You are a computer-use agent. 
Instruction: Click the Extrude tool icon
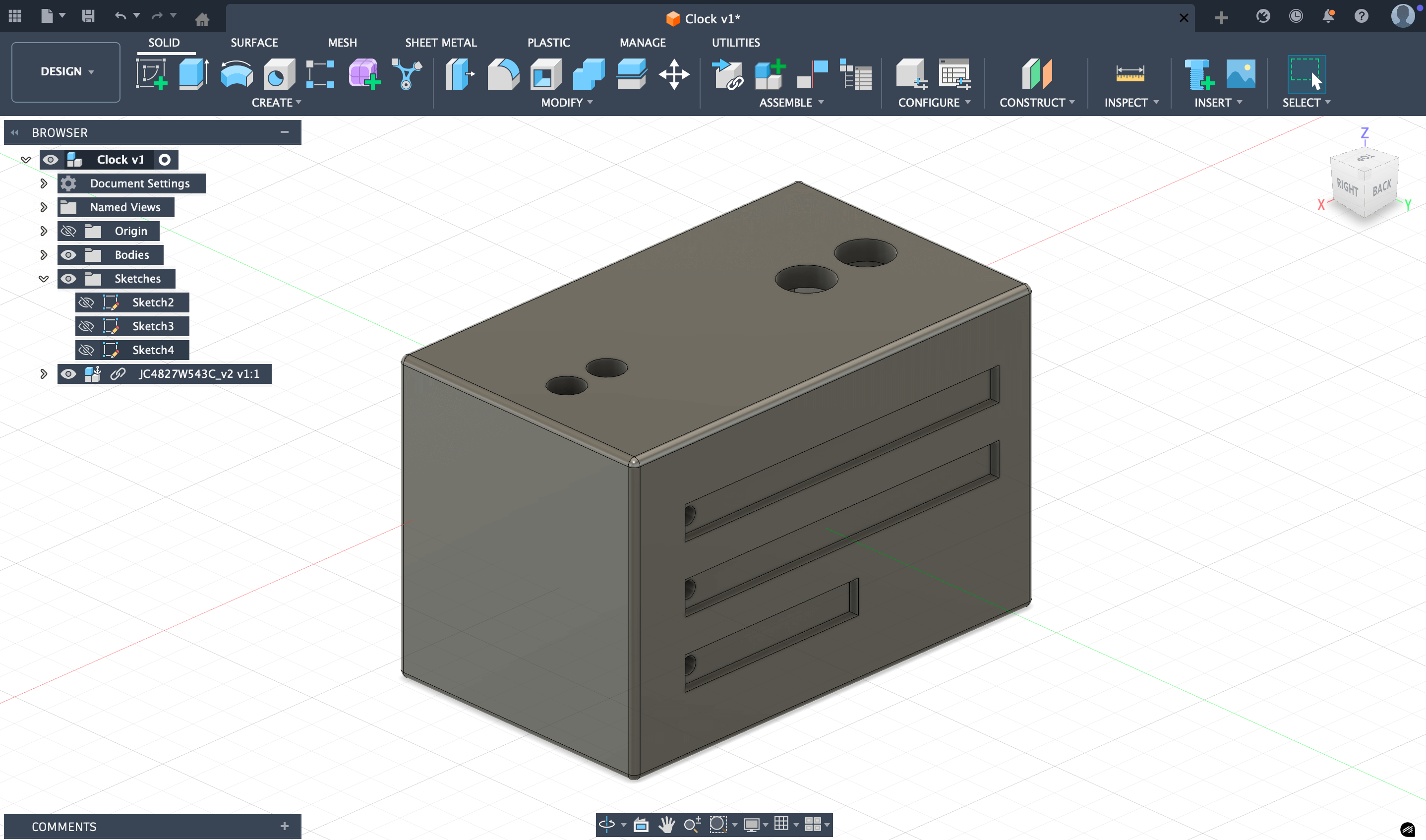click(x=193, y=74)
